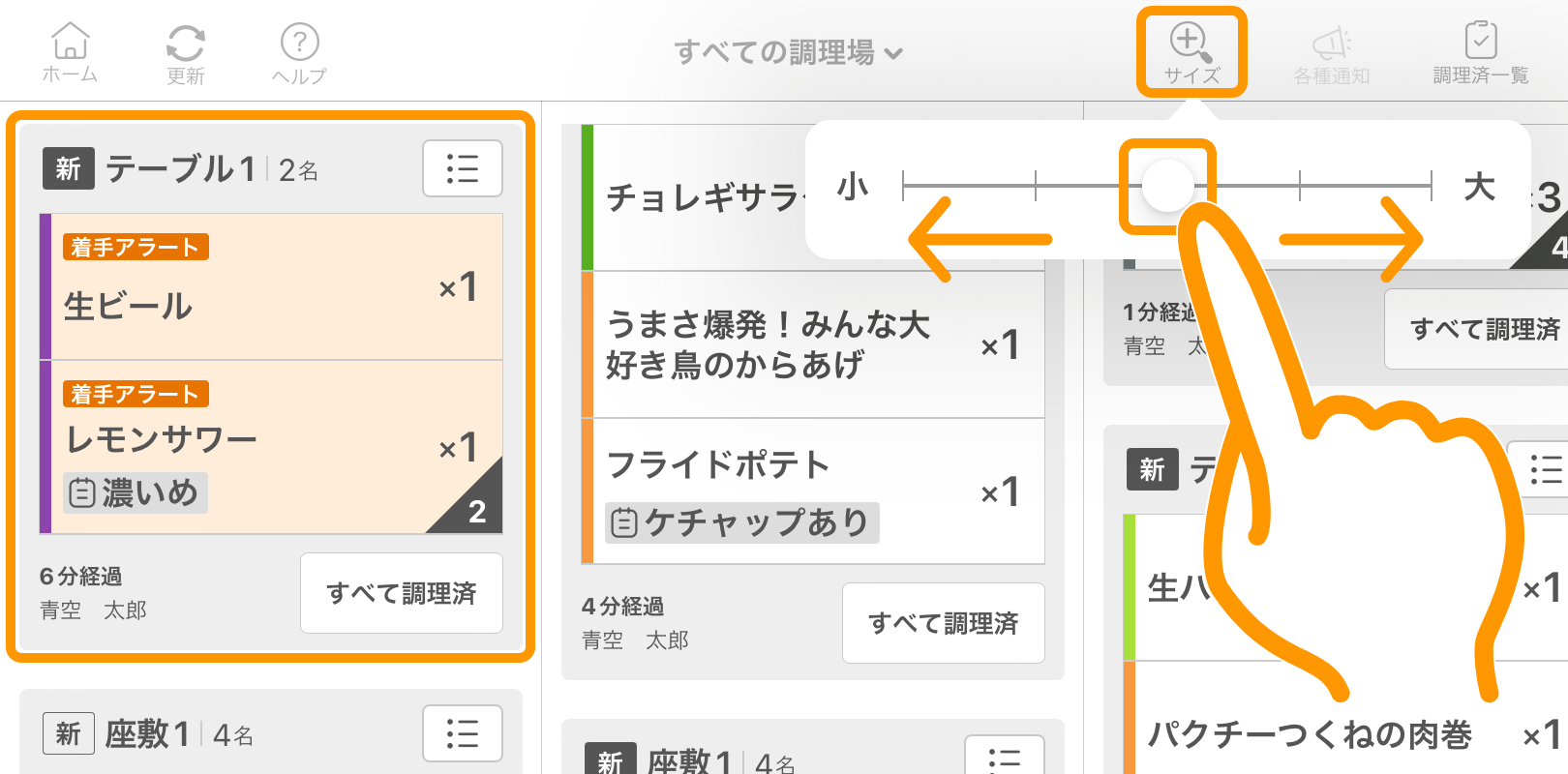Tap 青空 太郎 staff name under 6分経過
Viewport: 1568px width, 774px height.
pos(93,610)
